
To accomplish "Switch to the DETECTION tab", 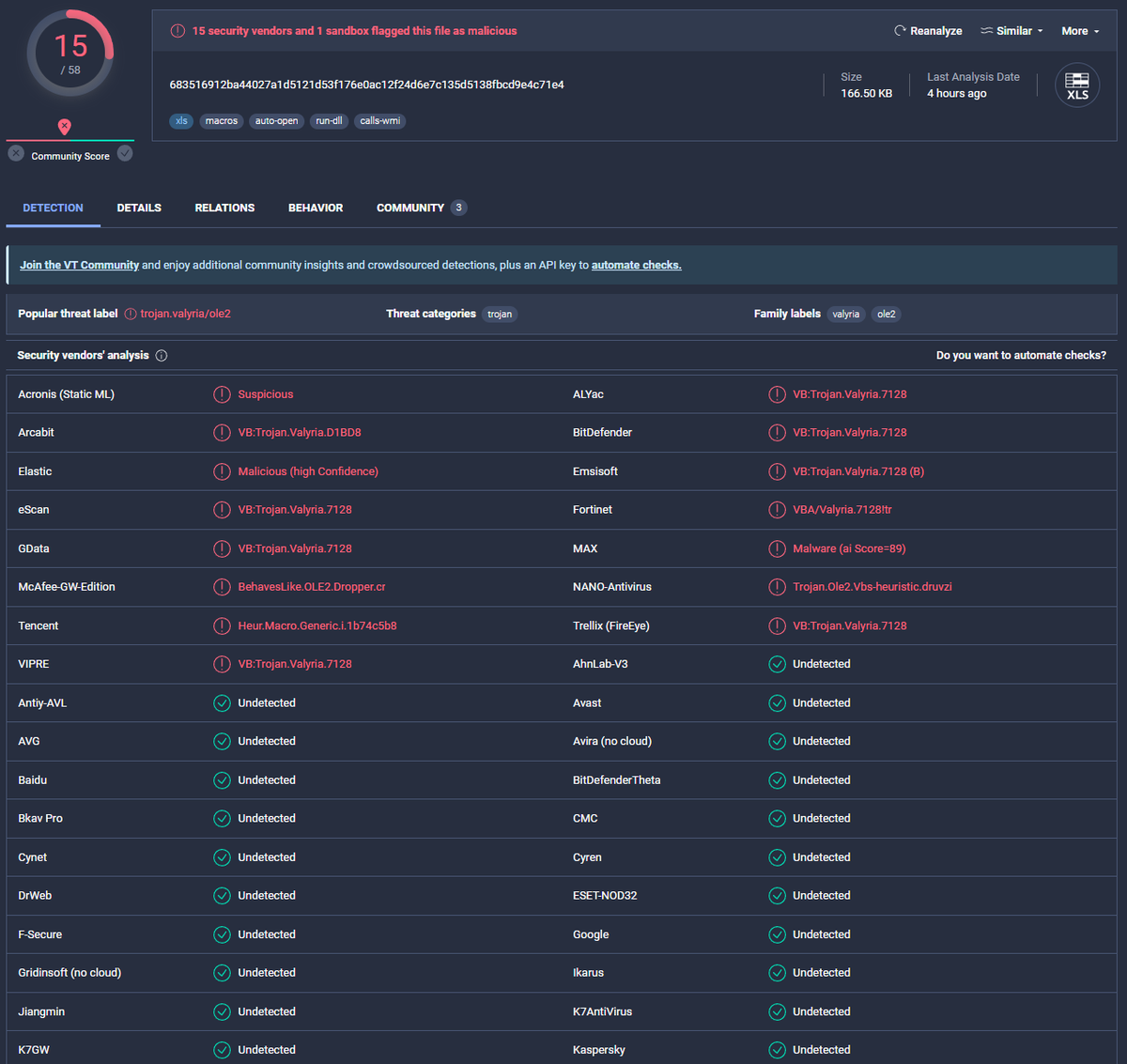I will point(53,208).
